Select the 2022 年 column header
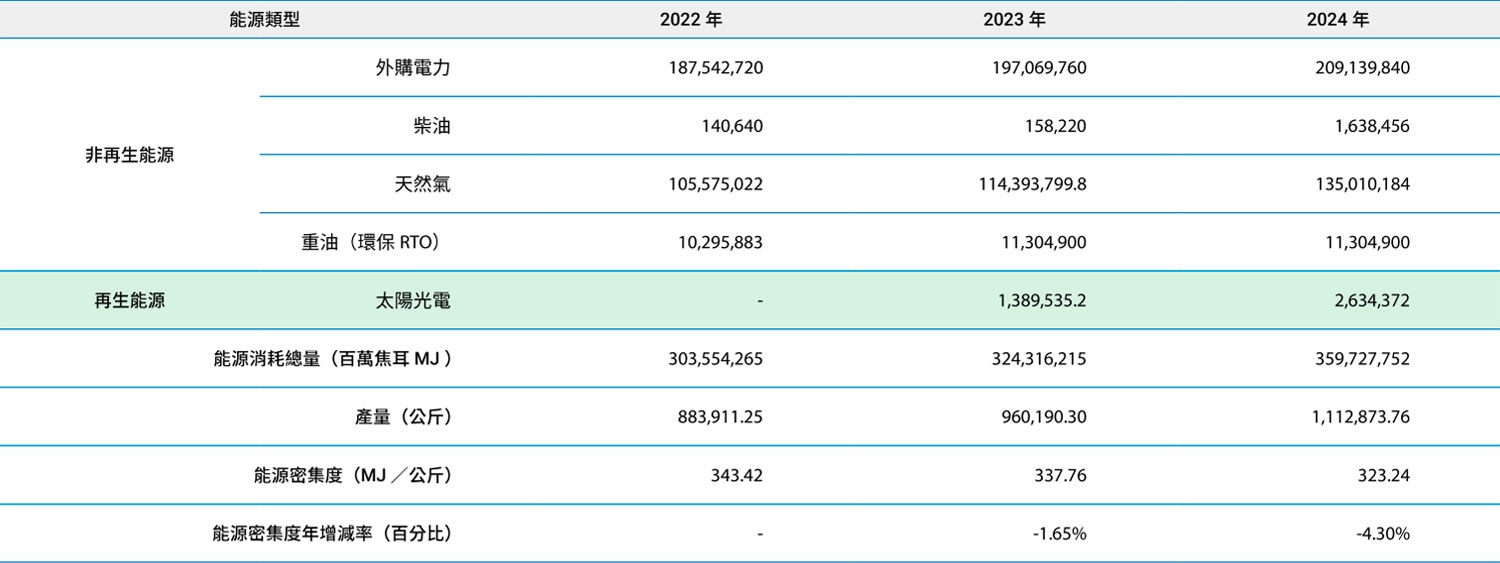 (x=691, y=20)
